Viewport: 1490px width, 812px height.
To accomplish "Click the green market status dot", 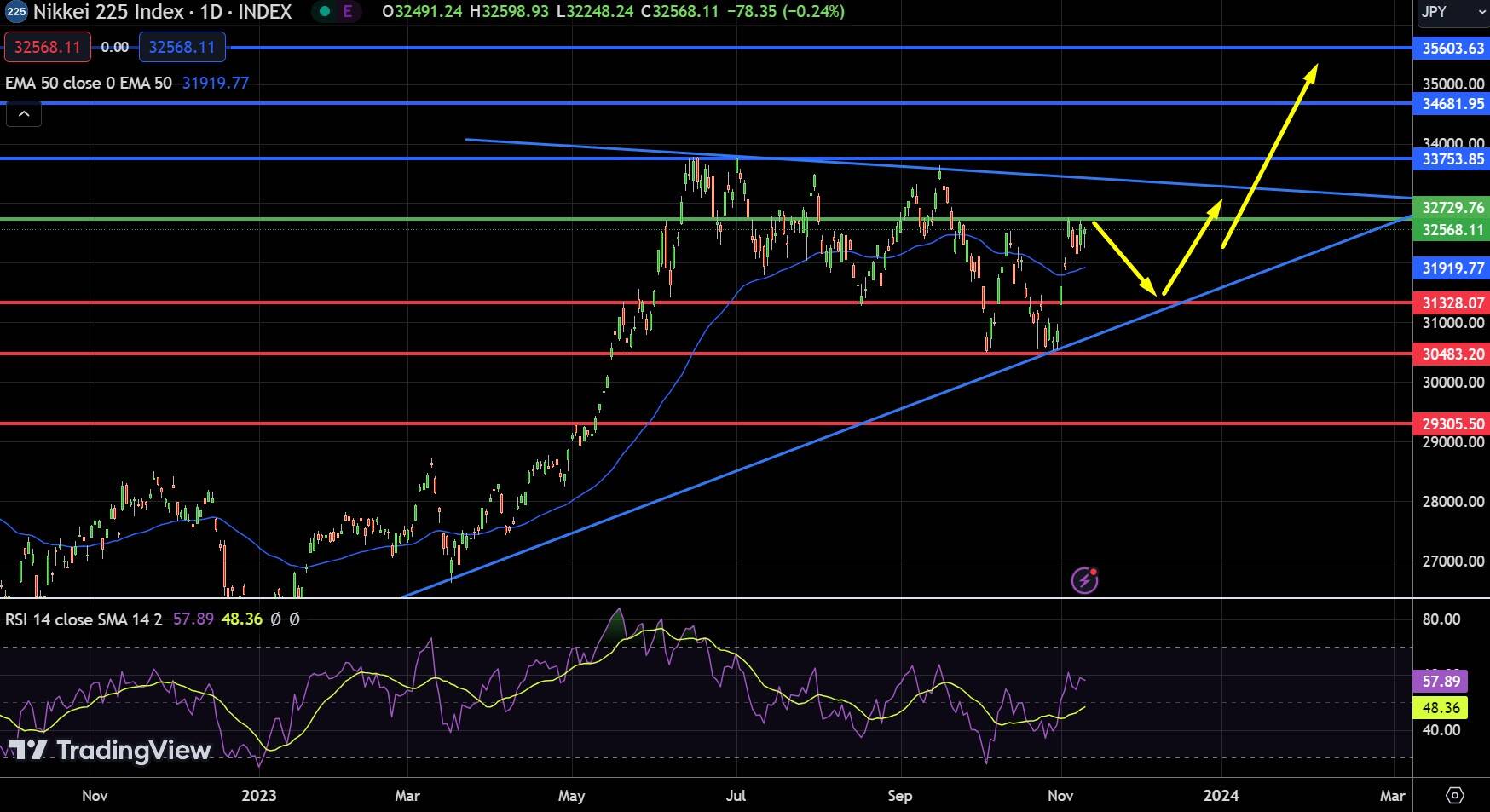I will pyautogui.click(x=324, y=12).
